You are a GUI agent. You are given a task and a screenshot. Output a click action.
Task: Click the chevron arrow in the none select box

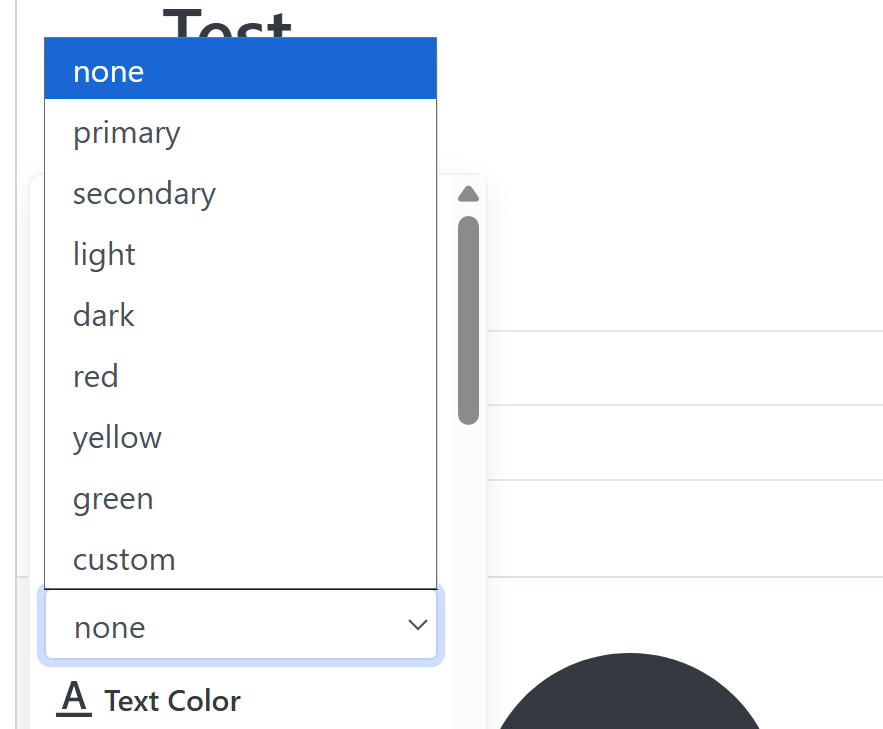(x=418, y=626)
